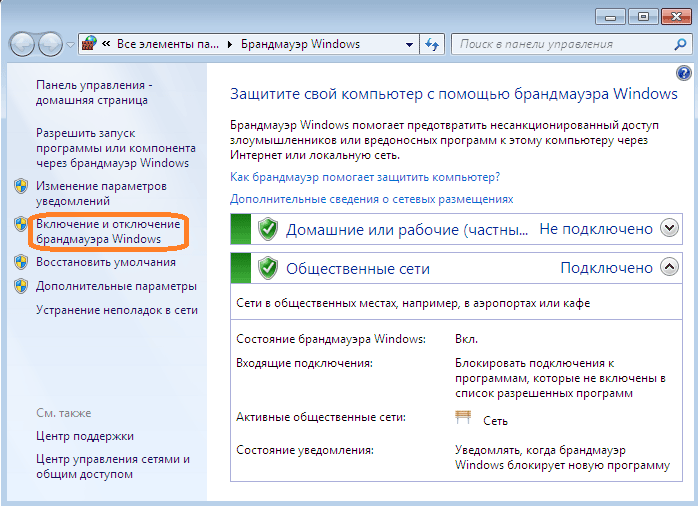
Task: Click the green shield icon for Общественные сети
Action: (x=268, y=268)
